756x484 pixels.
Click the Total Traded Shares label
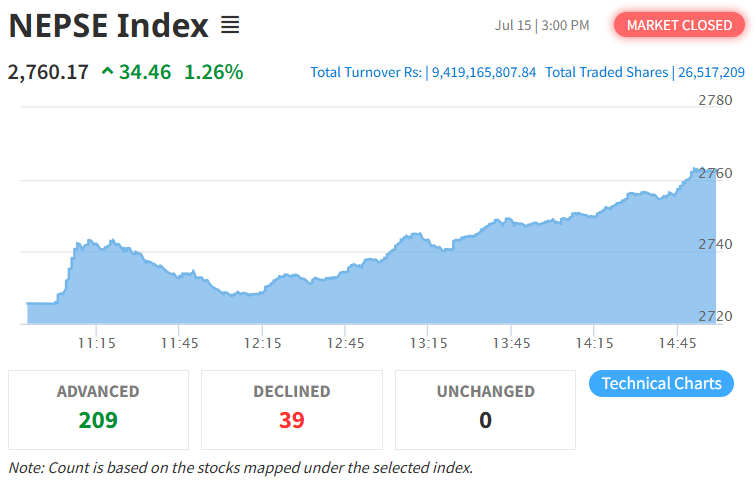606,73
